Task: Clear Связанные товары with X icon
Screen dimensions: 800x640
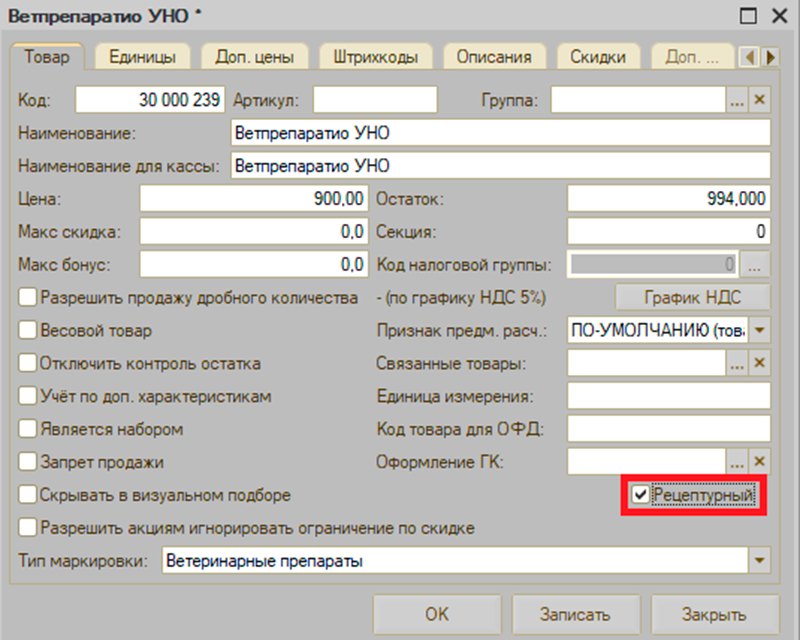Action: click(x=759, y=363)
